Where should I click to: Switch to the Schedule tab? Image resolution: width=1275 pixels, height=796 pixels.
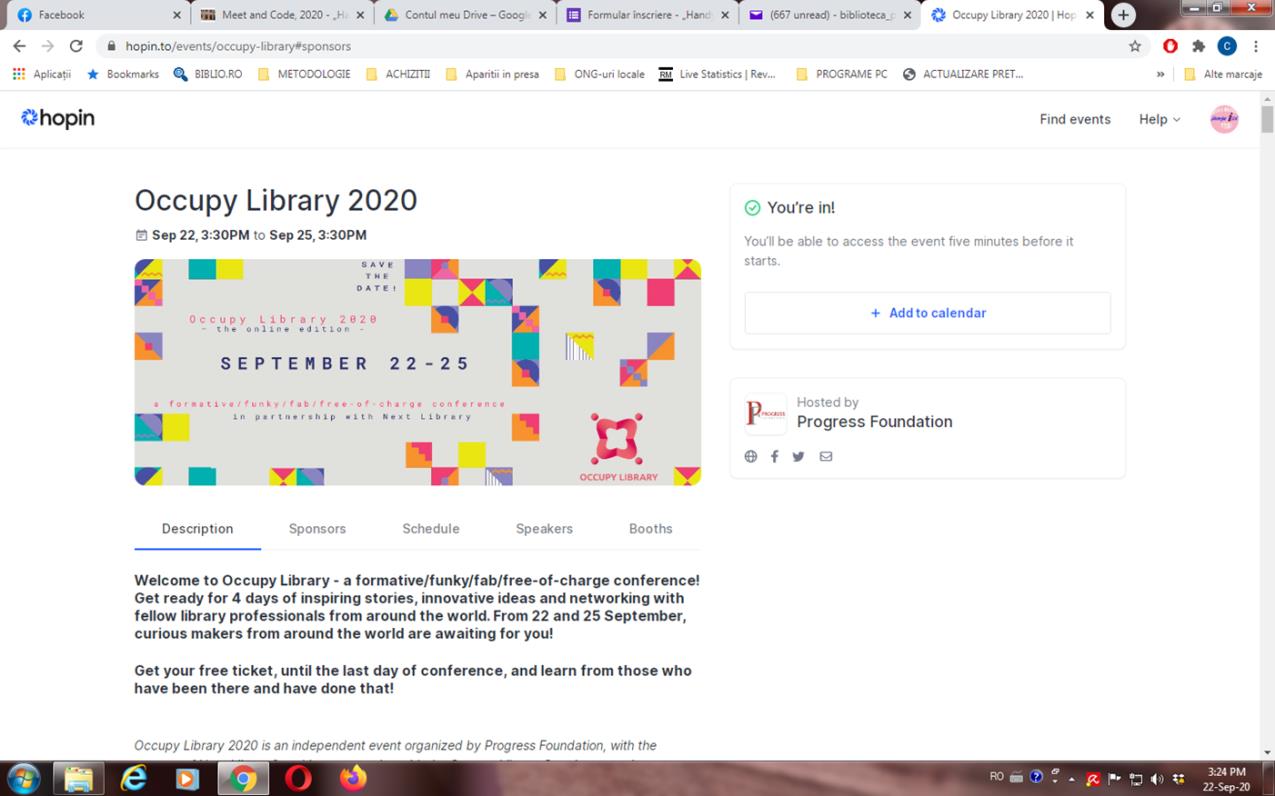click(x=431, y=529)
